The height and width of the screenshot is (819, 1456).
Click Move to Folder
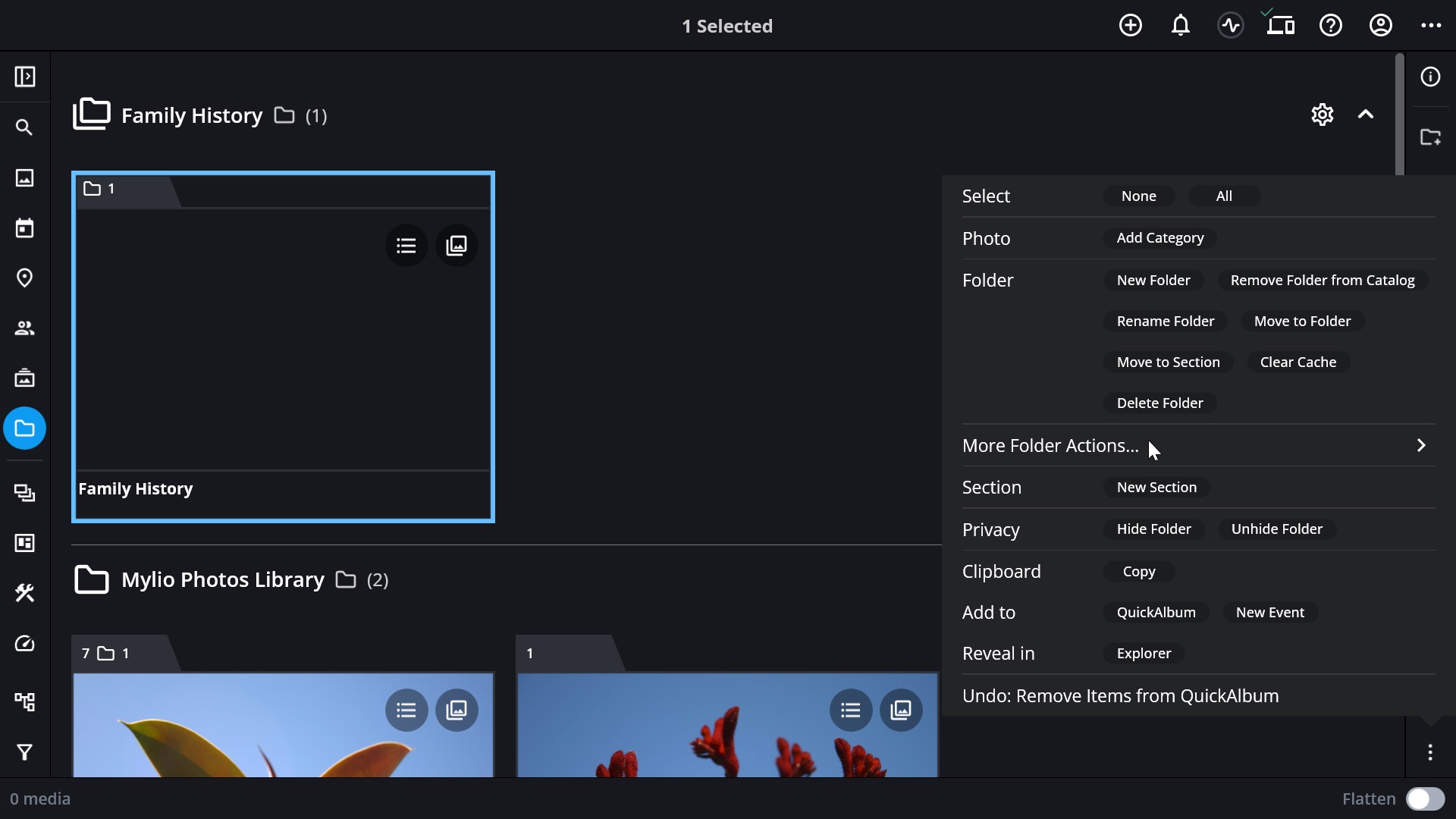(1302, 321)
